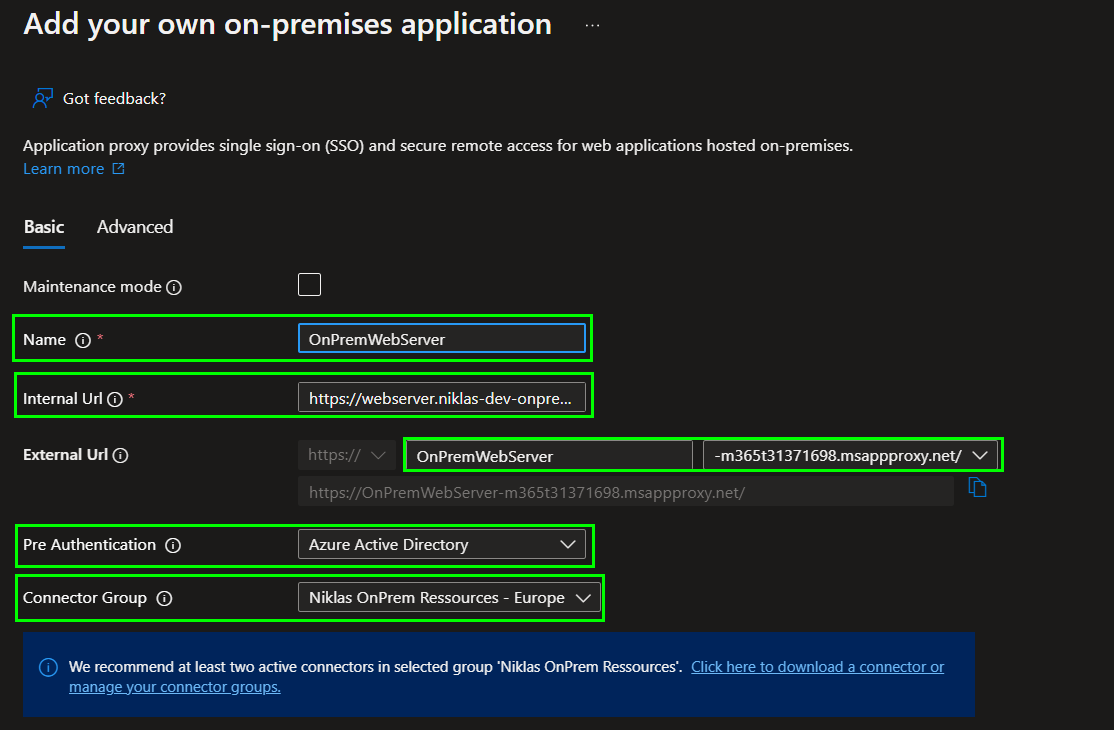Open the msappproxy.net domain suffix dropdown

click(x=850, y=456)
